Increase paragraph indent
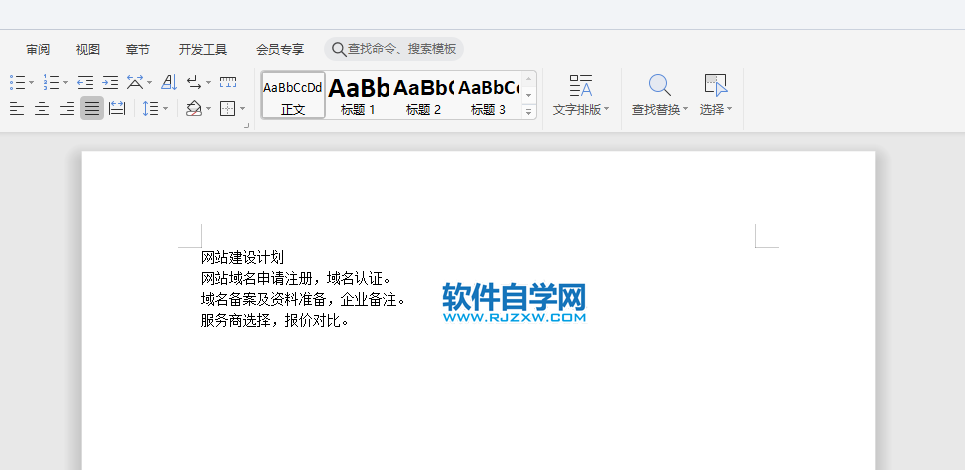 pyautogui.click(x=110, y=82)
